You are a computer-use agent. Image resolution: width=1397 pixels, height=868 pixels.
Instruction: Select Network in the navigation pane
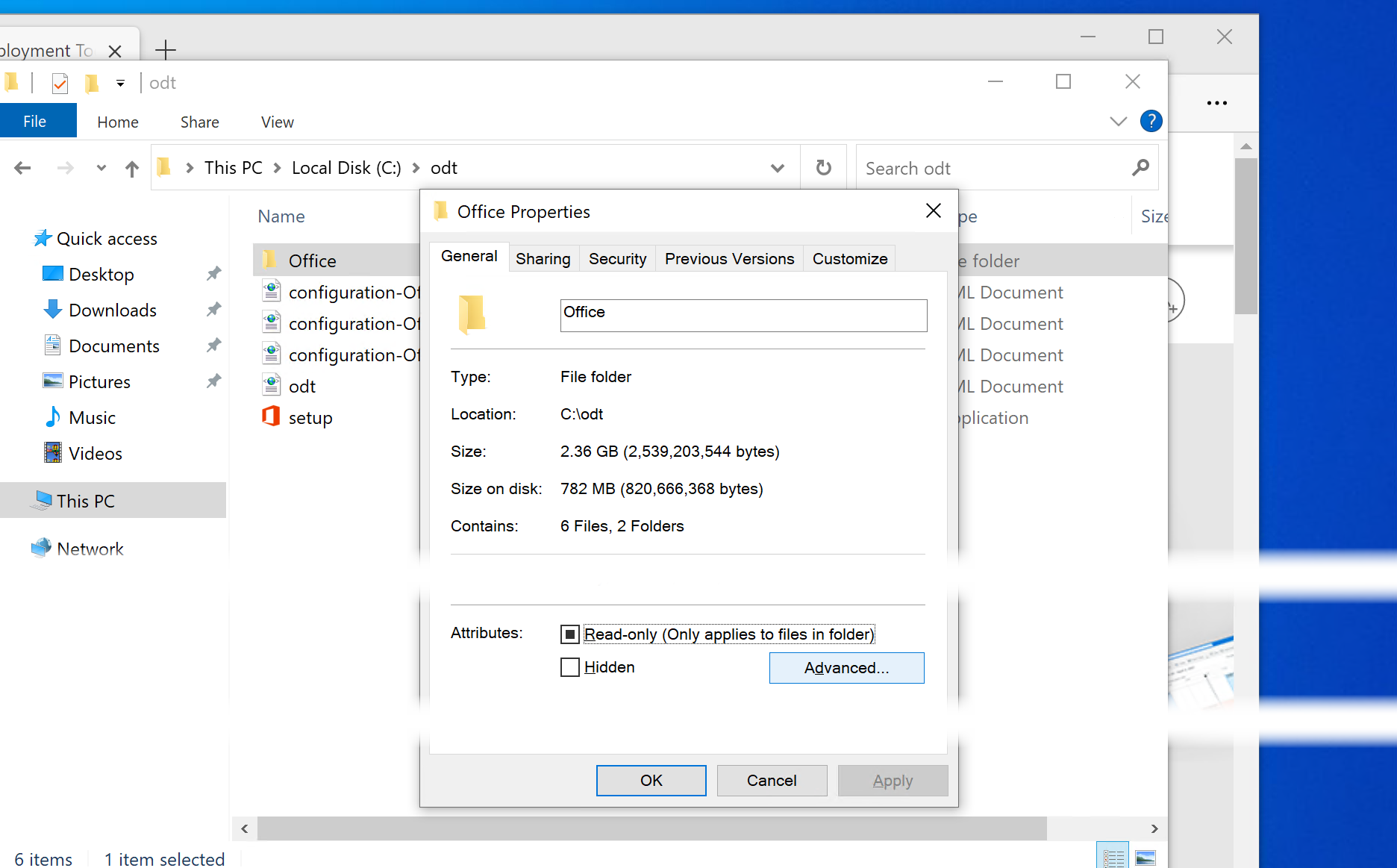click(90, 549)
